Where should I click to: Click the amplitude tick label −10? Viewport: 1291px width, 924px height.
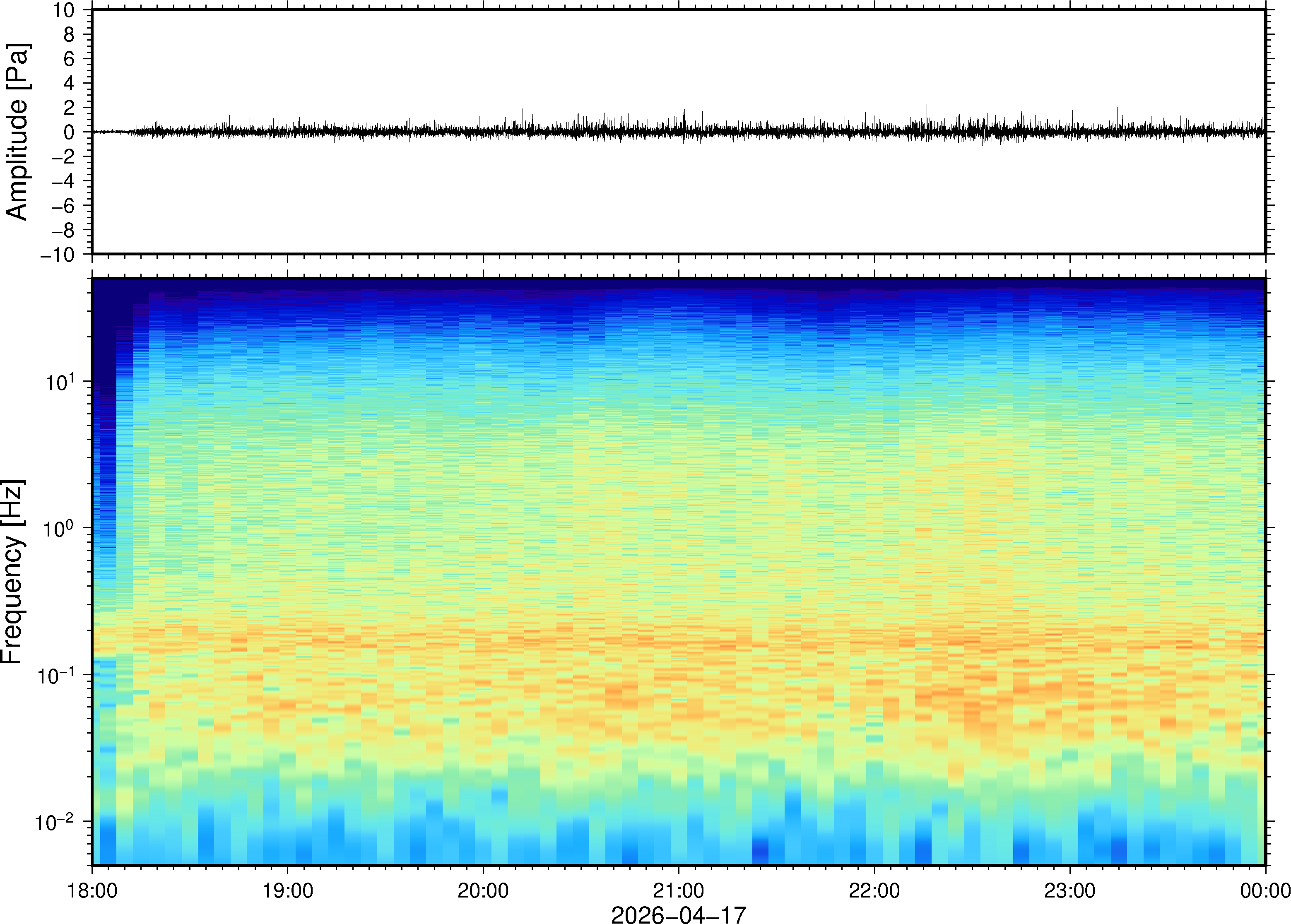pos(57,254)
